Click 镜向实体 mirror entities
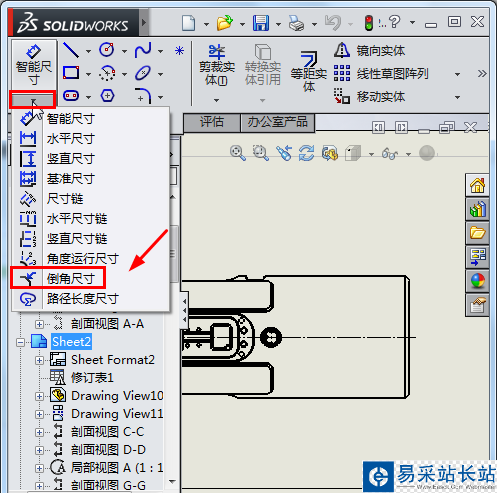The width and height of the screenshot is (497, 493). click(369, 51)
